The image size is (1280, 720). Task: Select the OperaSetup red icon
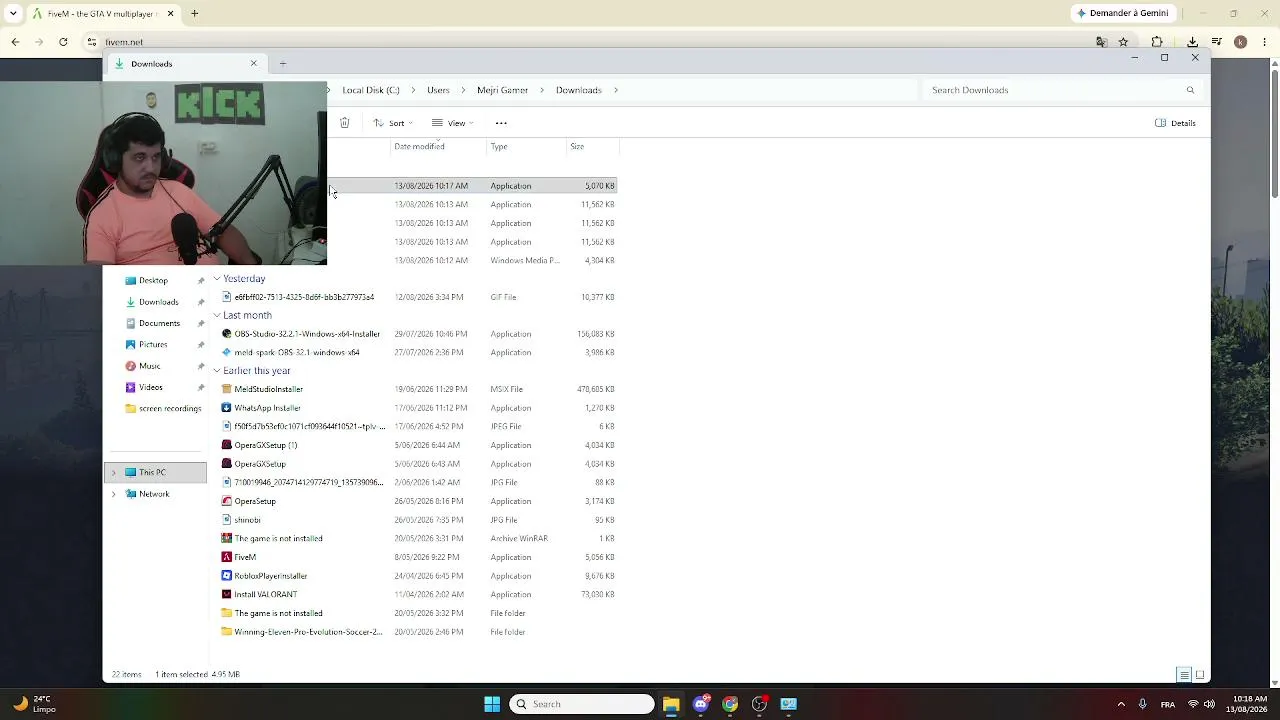coord(226,501)
